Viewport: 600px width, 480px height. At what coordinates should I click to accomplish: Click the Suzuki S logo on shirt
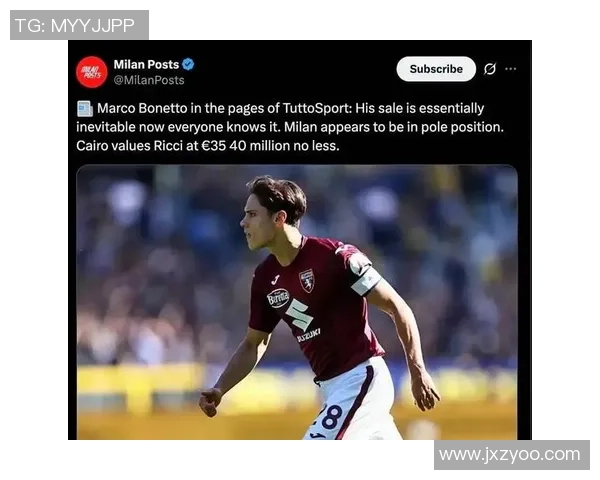point(300,315)
